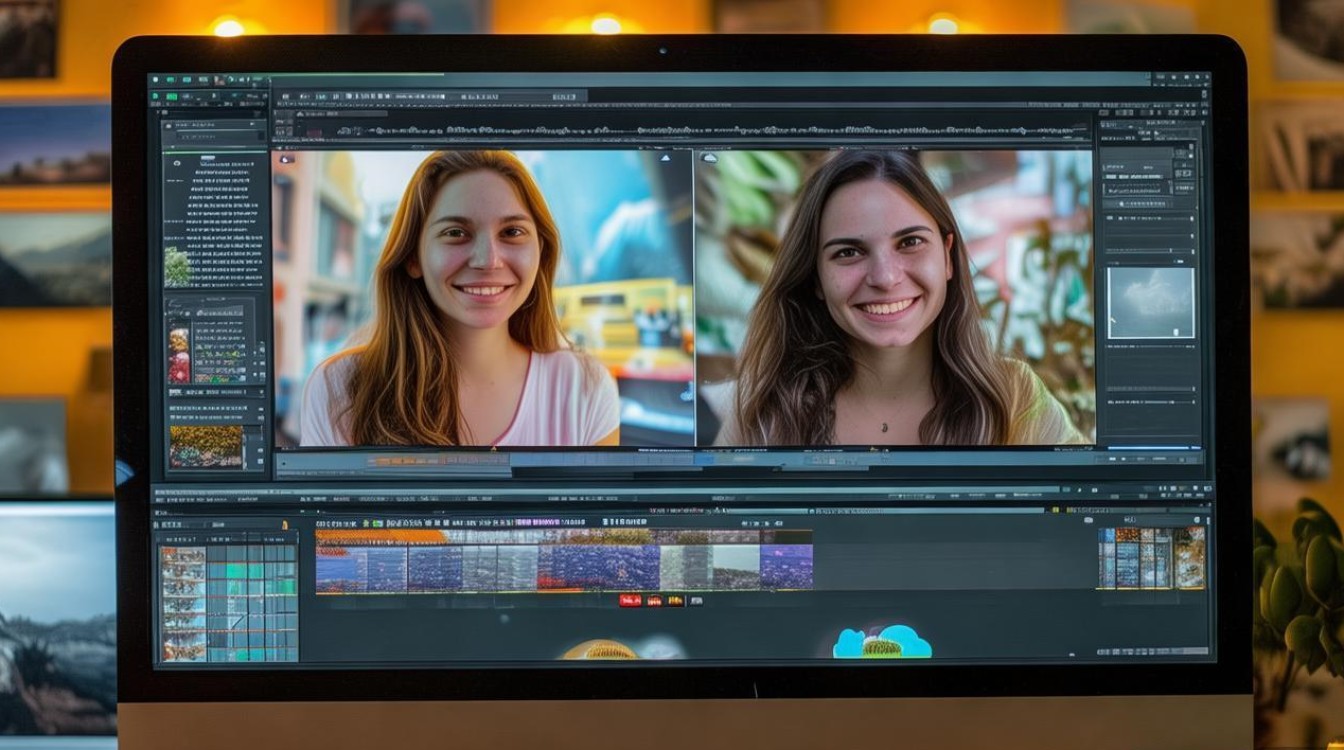Expand the white triangle at the left preview's top-right
The image size is (1344, 750).
664,158
